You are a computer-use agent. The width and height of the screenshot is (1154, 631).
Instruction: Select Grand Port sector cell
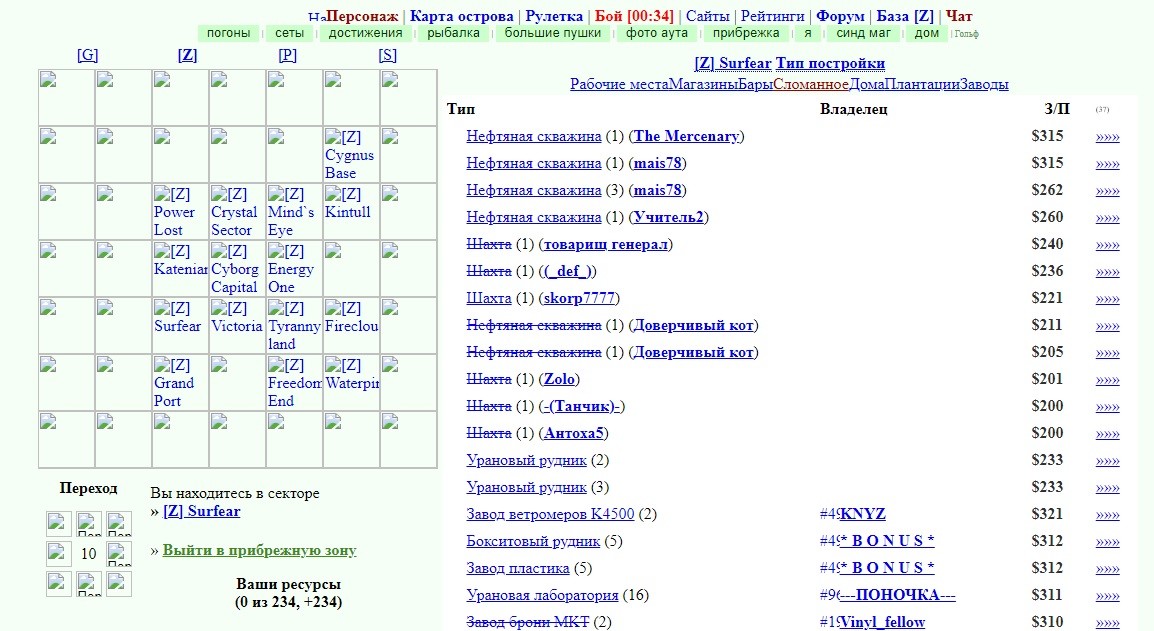point(180,383)
